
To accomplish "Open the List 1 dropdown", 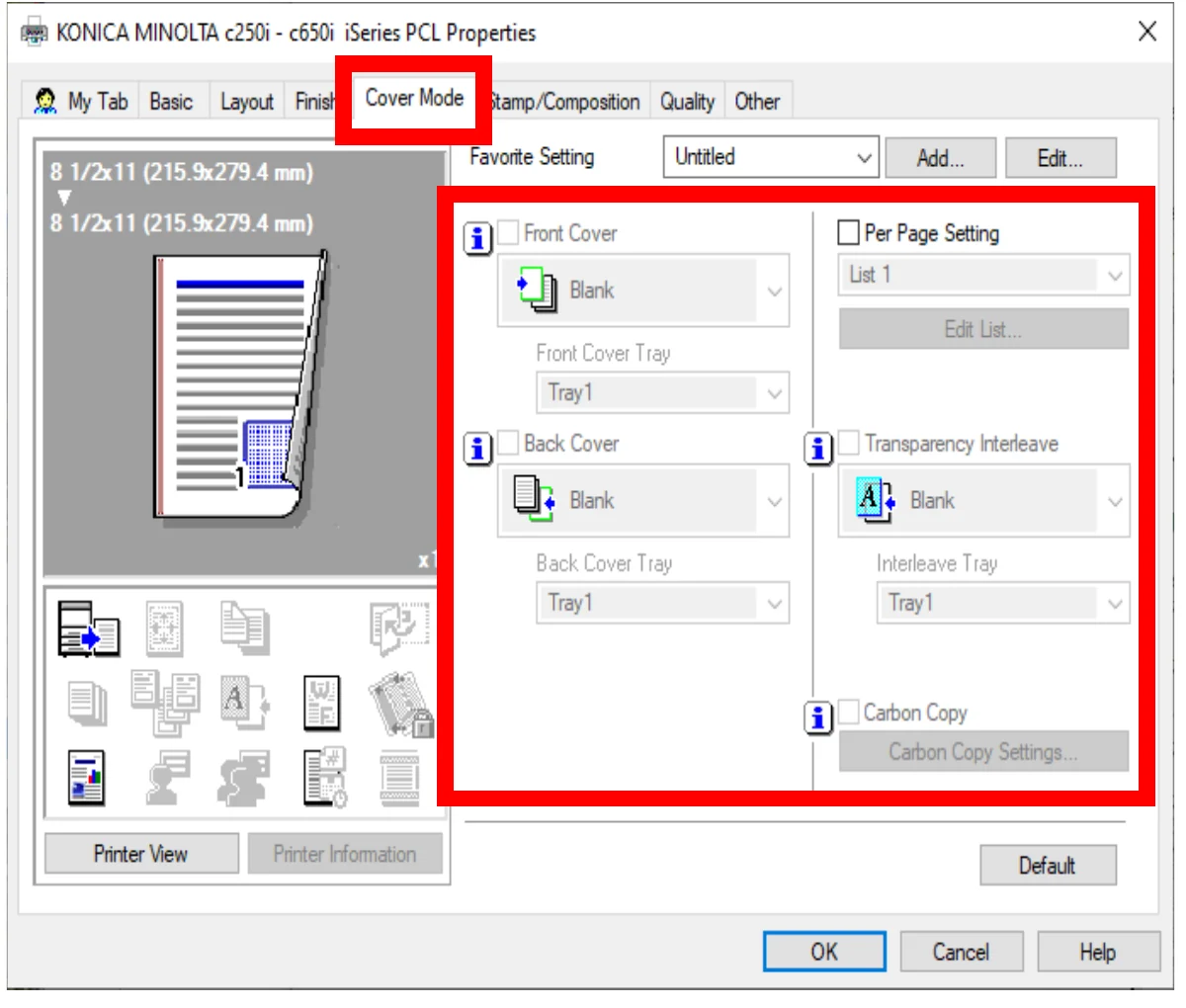I will click(983, 275).
